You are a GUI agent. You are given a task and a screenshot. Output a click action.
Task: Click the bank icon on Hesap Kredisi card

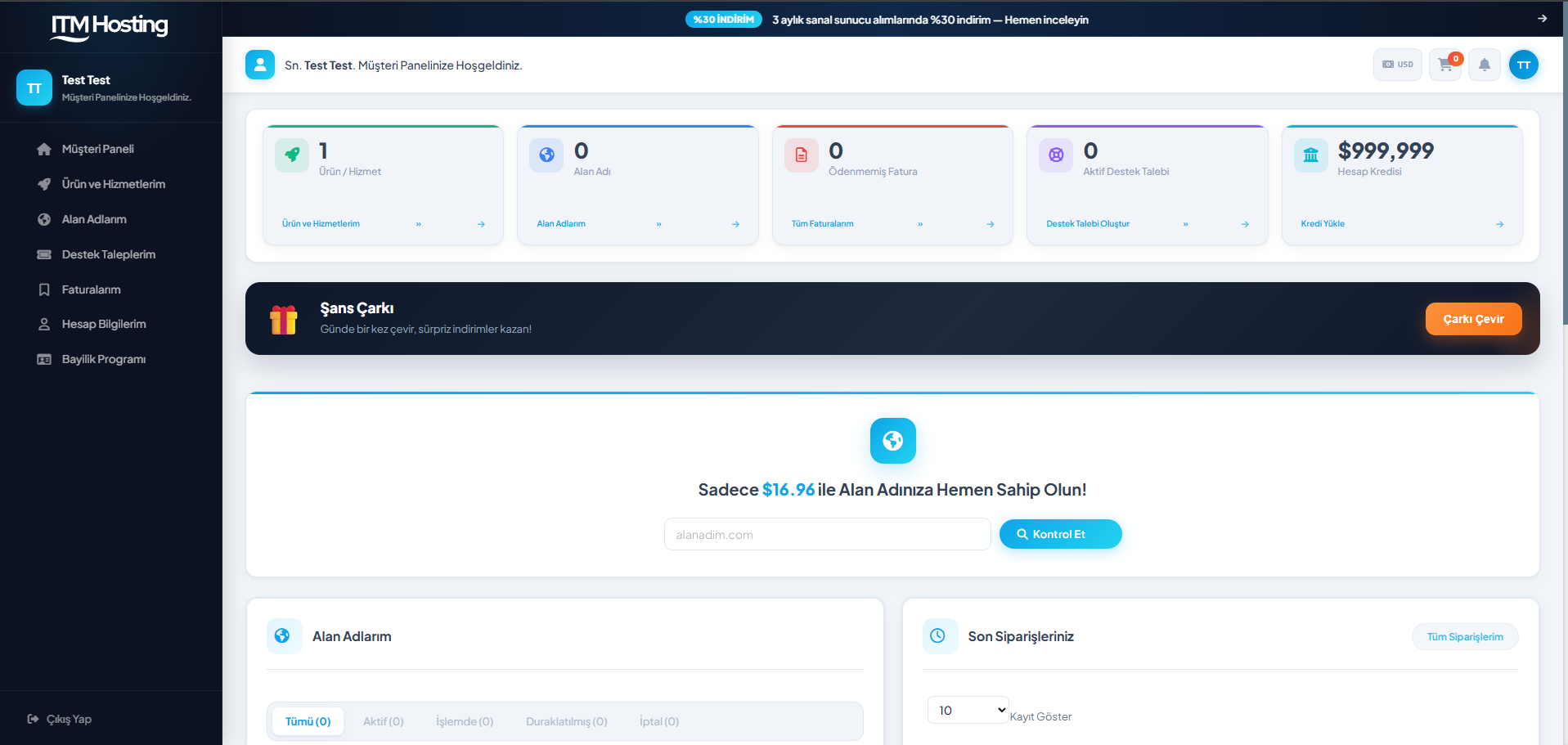[1311, 155]
